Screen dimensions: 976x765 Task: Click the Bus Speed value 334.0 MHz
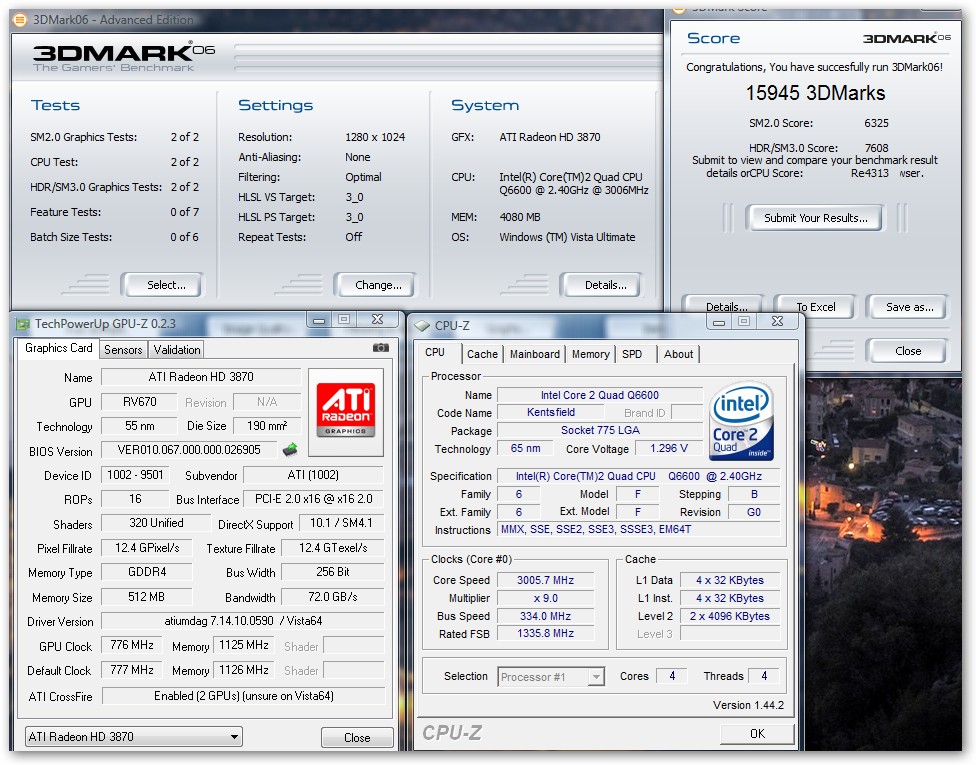click(x=545, y=616)
